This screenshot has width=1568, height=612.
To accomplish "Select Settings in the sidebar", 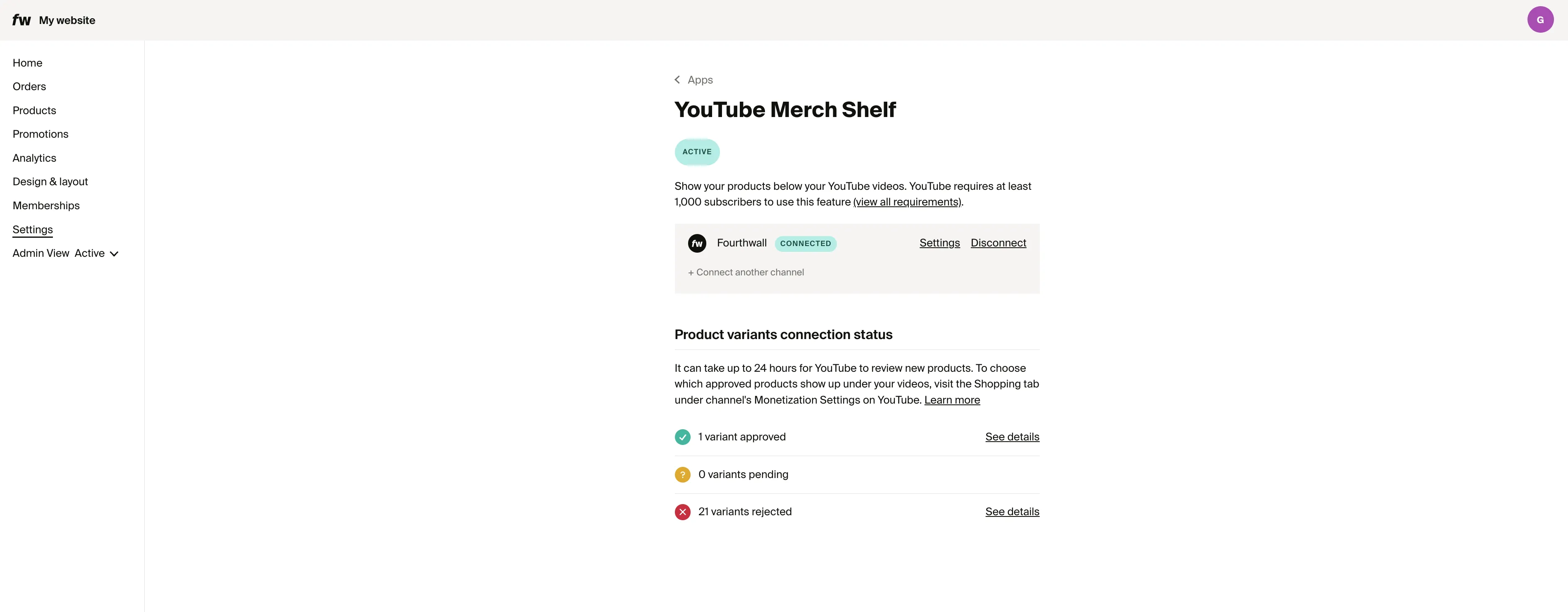I will (32, 229).
